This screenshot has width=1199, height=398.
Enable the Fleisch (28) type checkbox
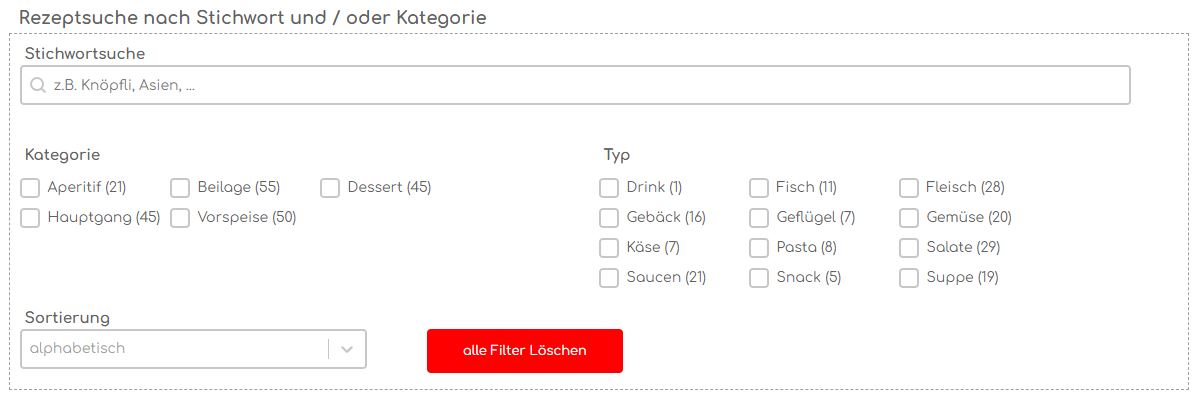(x=909, y=188)
